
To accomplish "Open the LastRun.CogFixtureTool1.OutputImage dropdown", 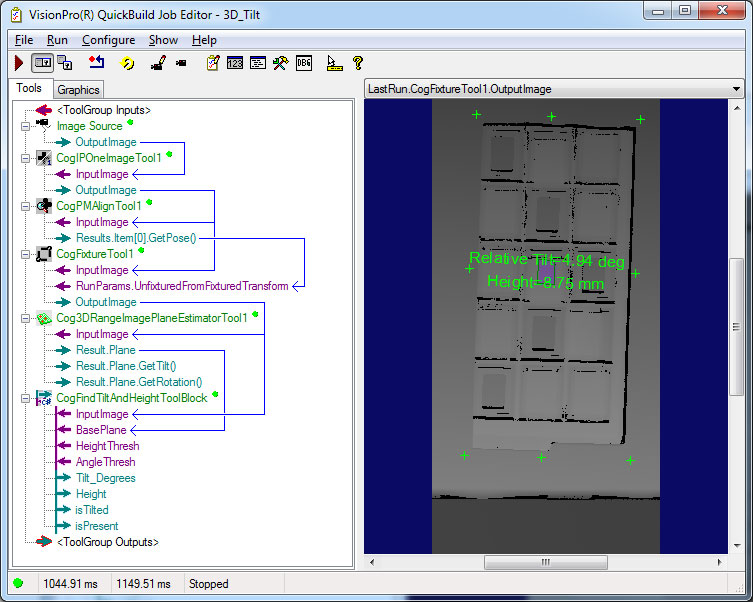I will click(736, 89).
